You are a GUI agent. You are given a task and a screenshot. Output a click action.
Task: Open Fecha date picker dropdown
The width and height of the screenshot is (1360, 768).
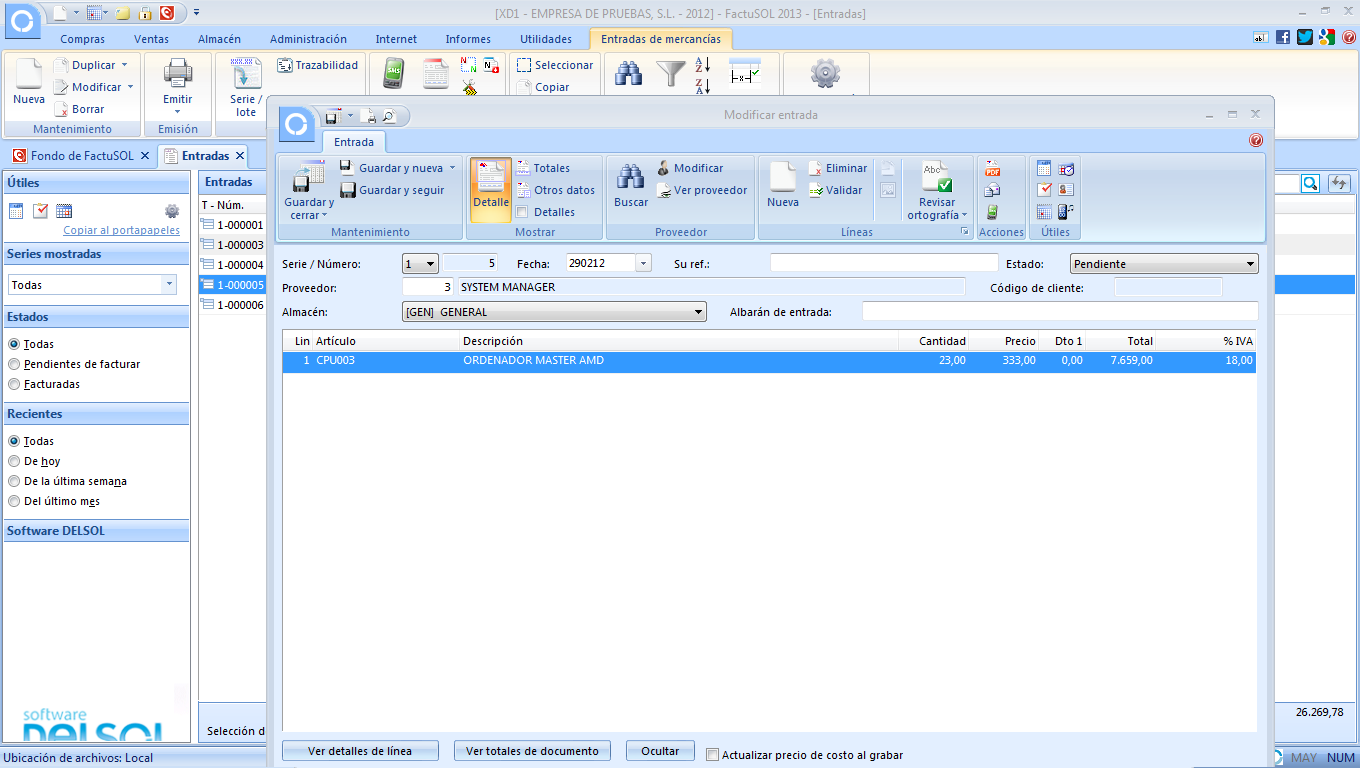(643, 264)
